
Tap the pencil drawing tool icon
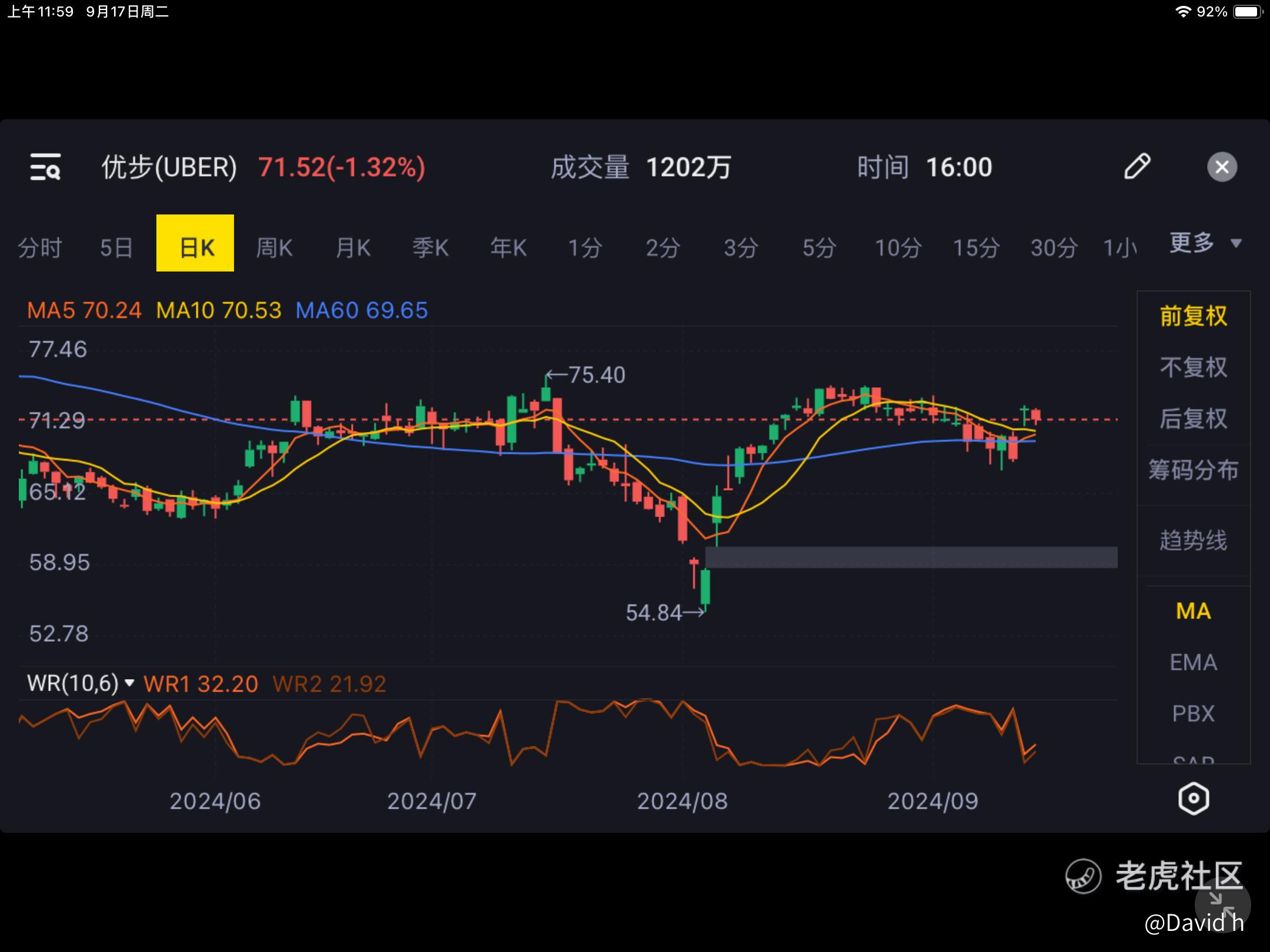[x=1137, y=167]
